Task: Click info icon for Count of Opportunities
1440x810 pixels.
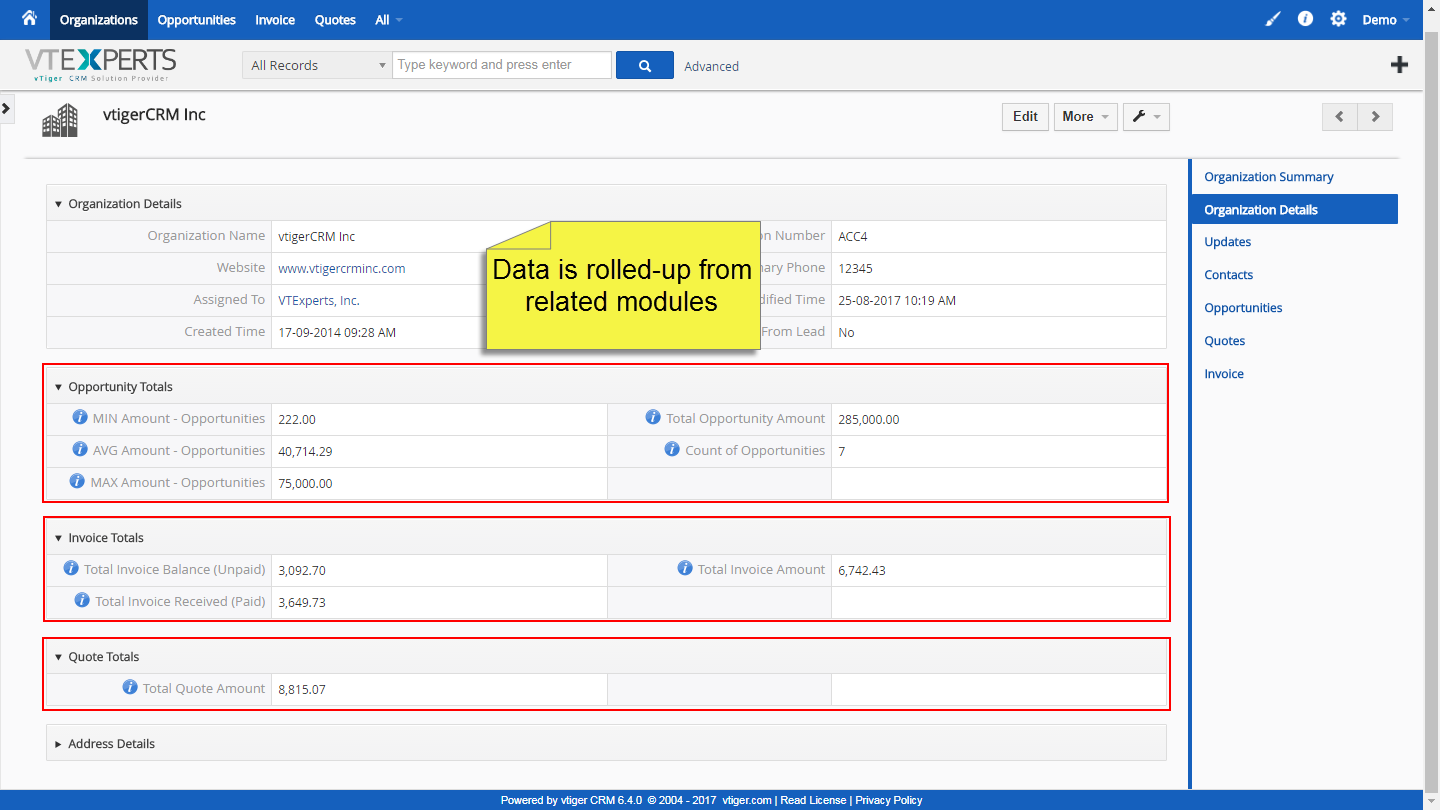Action: coord(672,449)
